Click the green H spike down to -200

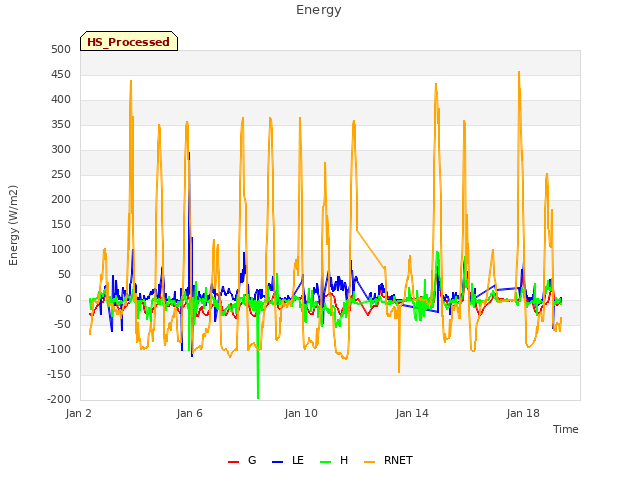pyautogui.click(x=258, y=397)
